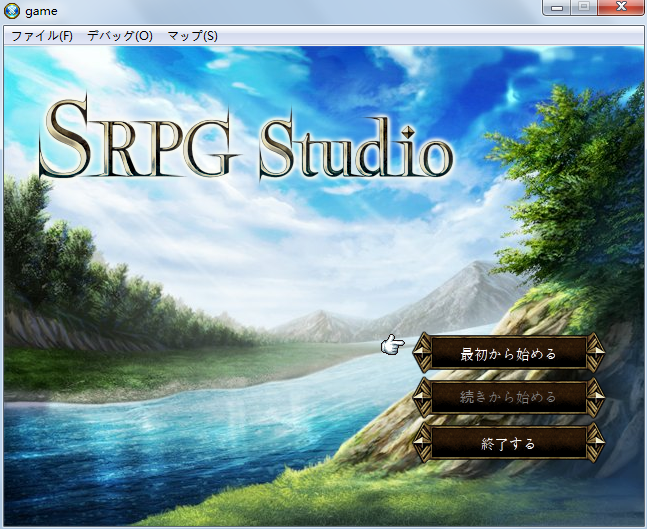The height and width of the screenshot is (529, 647).
Task: Choose 終了する to quit the game
Action: pyautogui.click(x=508, y=444)
